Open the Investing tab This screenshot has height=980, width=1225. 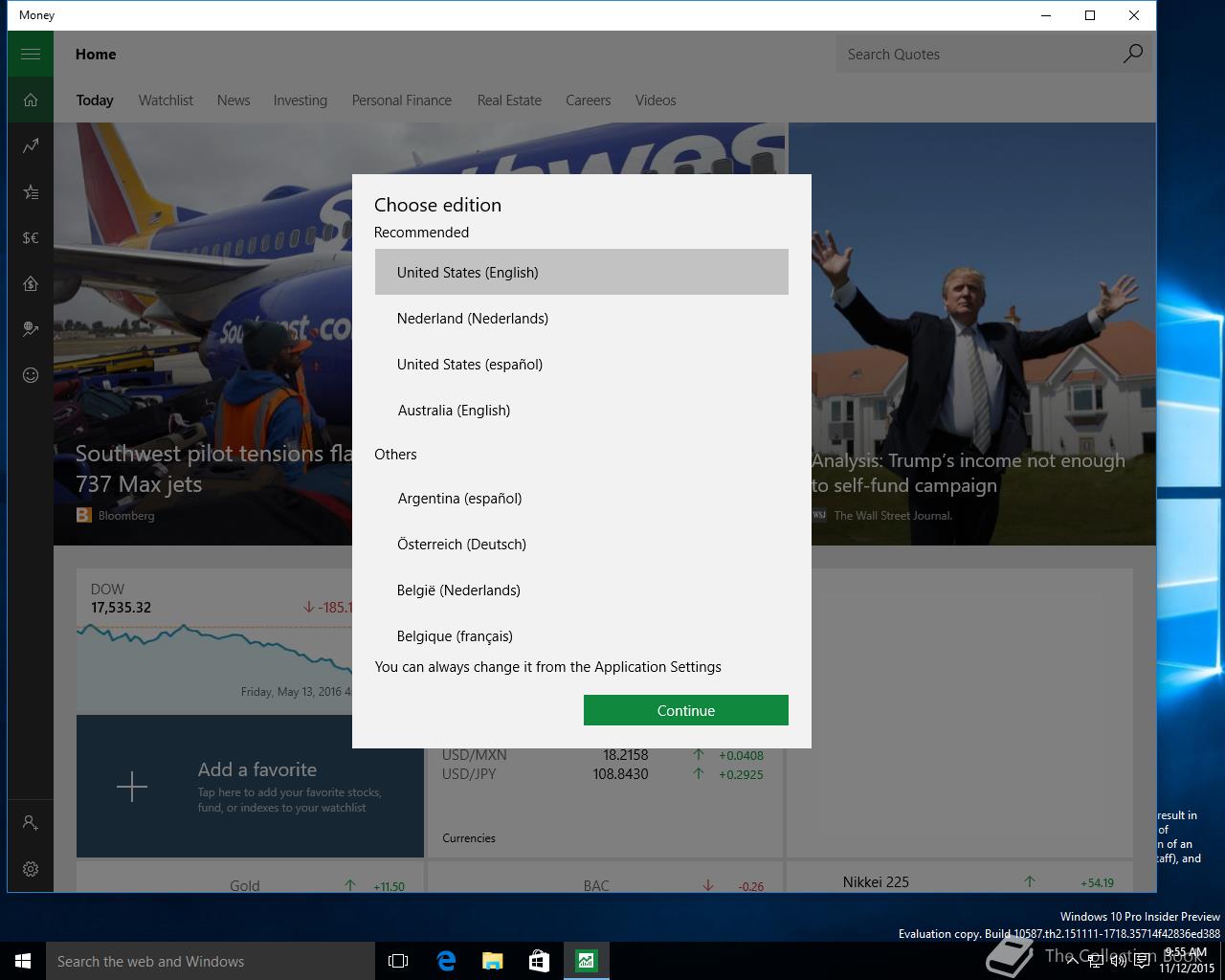pyautogui.click(x=300, y=100)
